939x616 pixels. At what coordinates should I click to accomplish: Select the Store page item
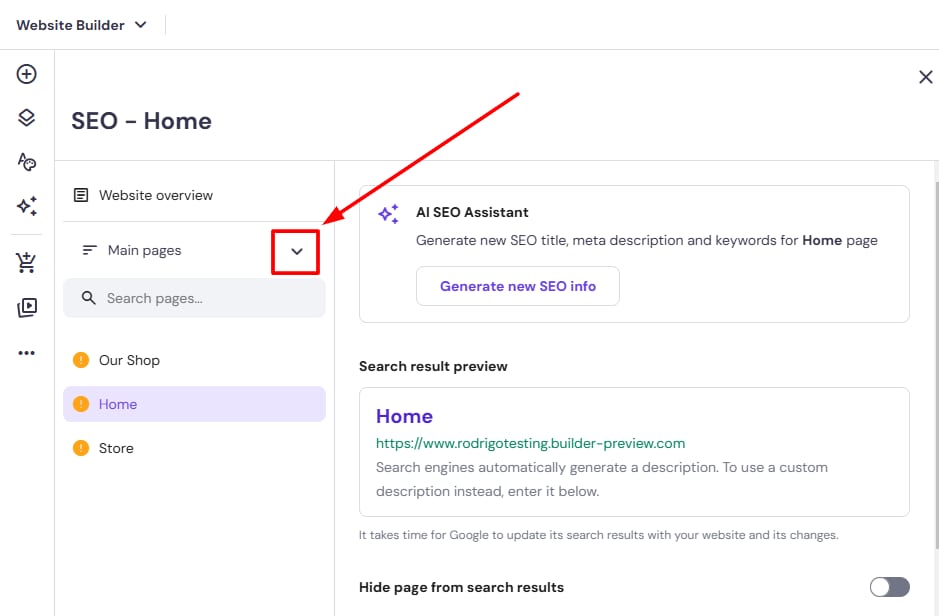coord(116,448)
